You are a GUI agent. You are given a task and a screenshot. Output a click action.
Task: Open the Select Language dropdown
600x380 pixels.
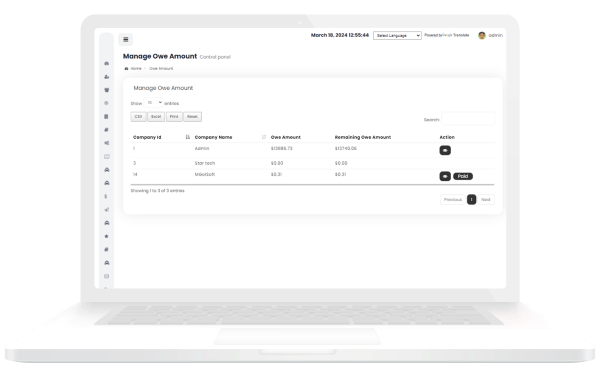(397, 36)
